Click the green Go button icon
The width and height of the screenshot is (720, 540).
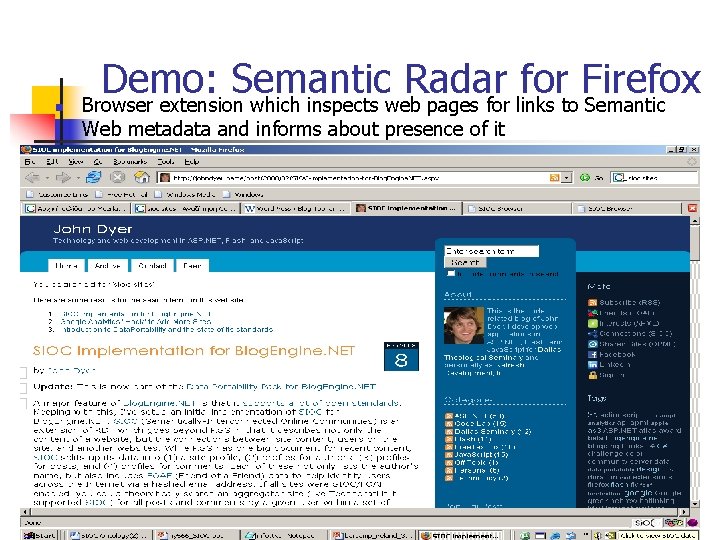point(585,178)
